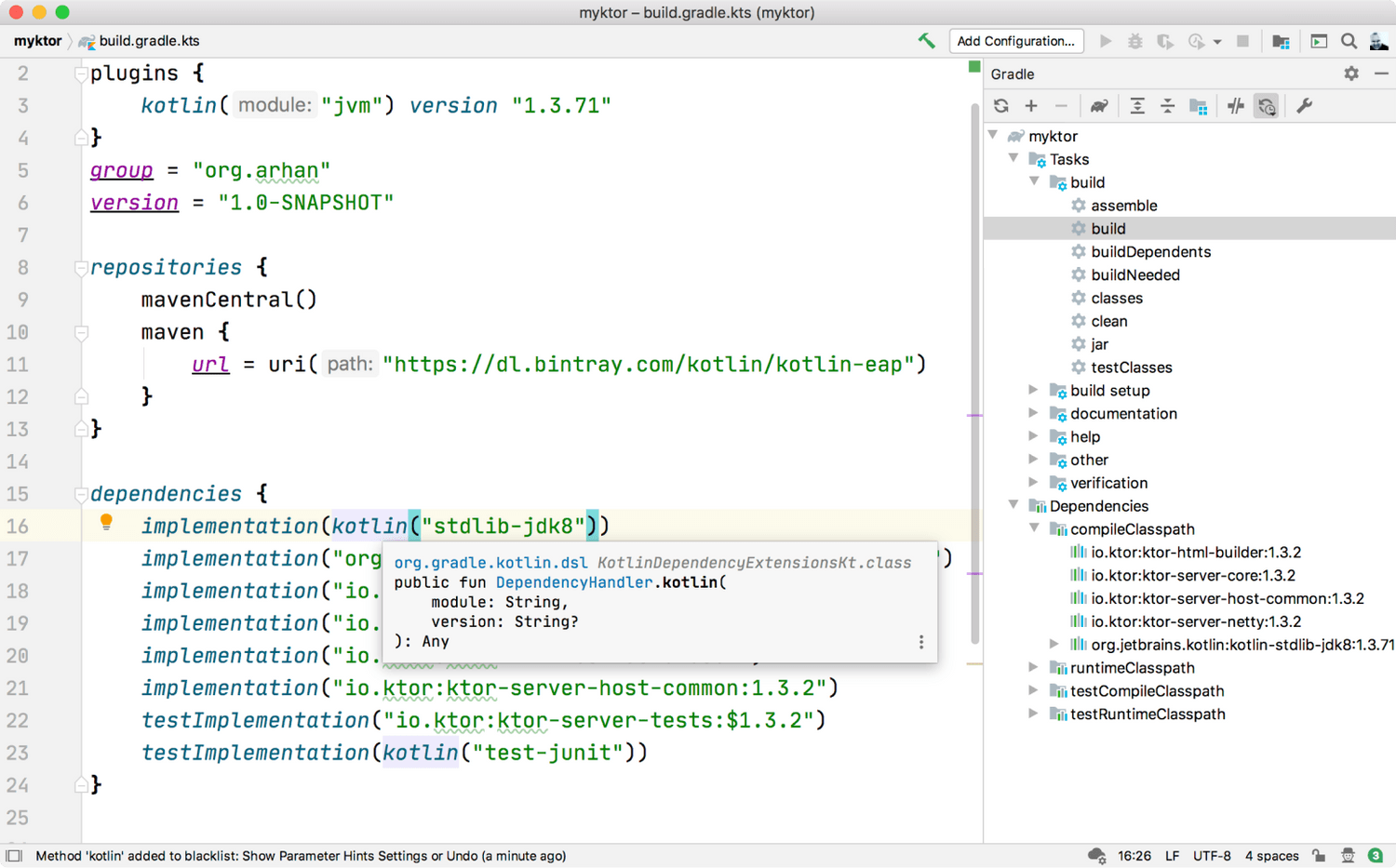
Task: Click the Execute Gradle Task elephant icon
Action: pyautogui.click(x=1099, y=106)
